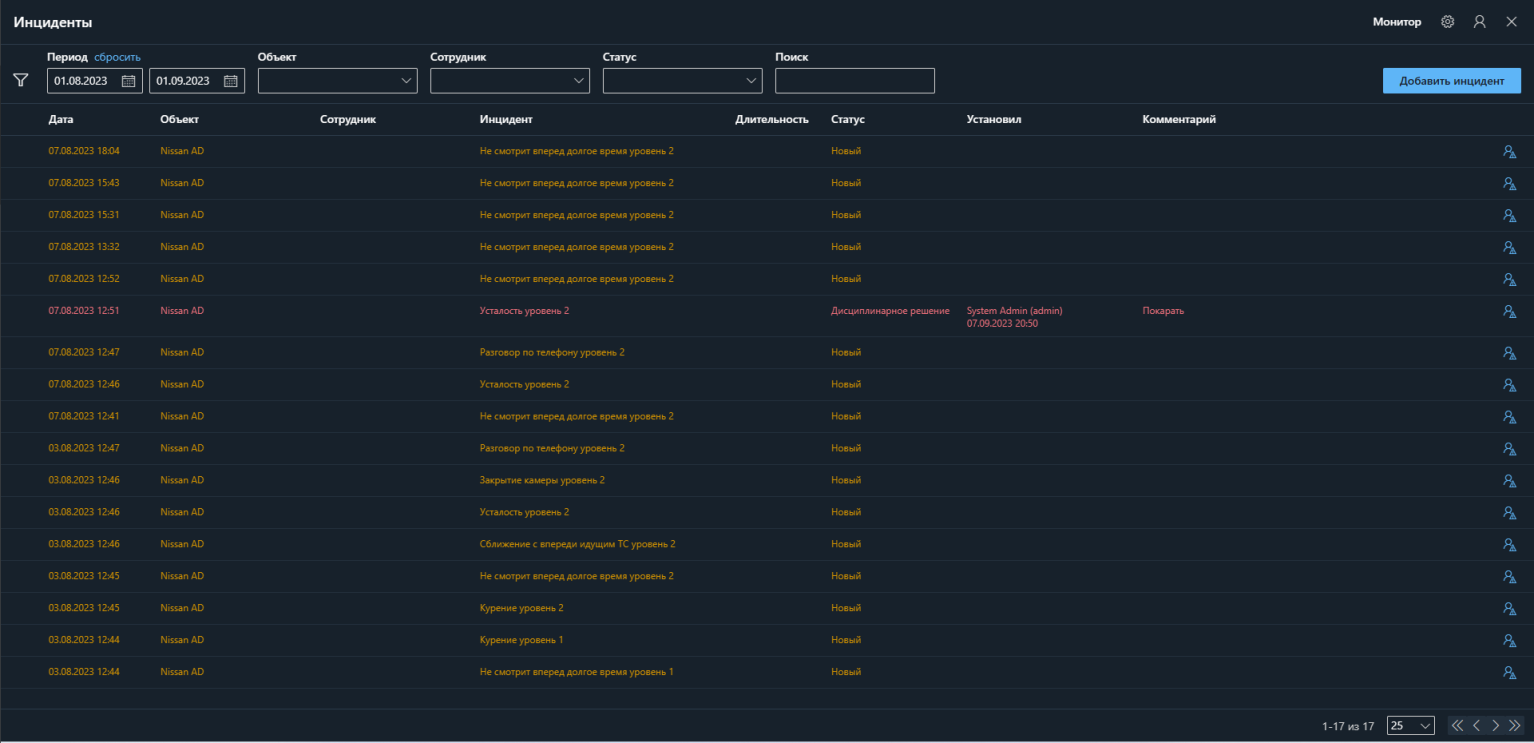Go to the first page of results
This screenshot has height=743, width=1534.
point(1457,725)
